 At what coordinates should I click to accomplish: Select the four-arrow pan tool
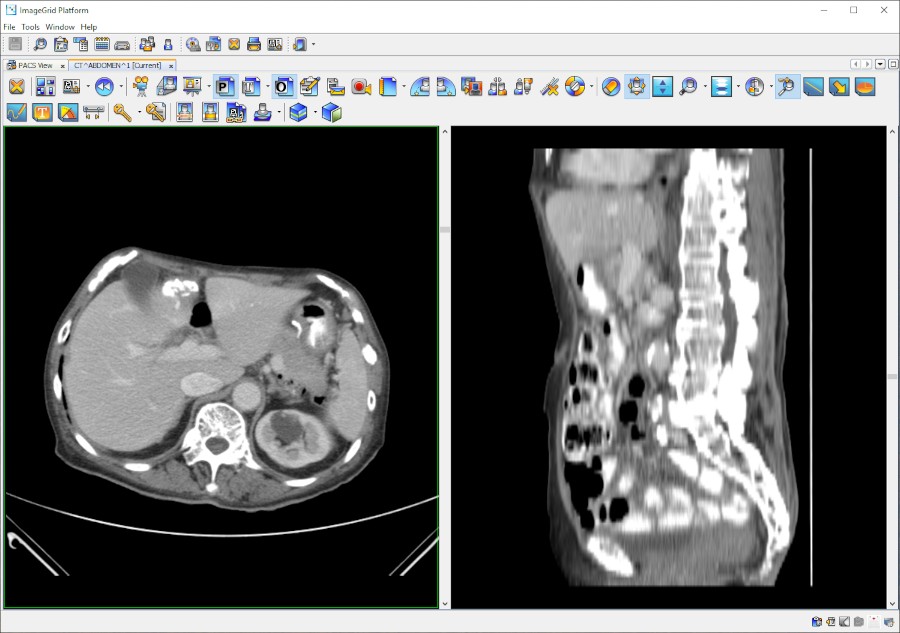[x=635, y=86]
